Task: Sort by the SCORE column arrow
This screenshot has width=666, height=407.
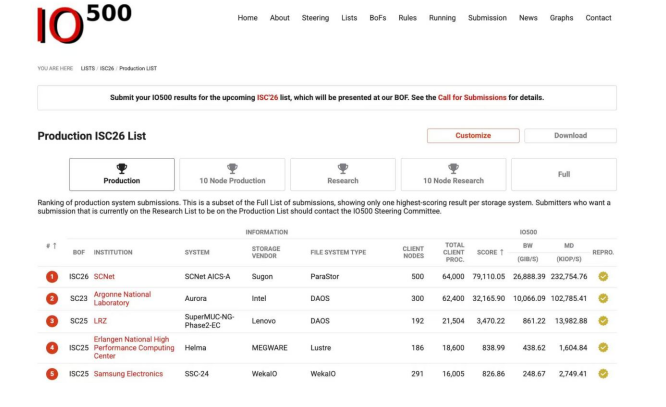Action: coord(502,252)
